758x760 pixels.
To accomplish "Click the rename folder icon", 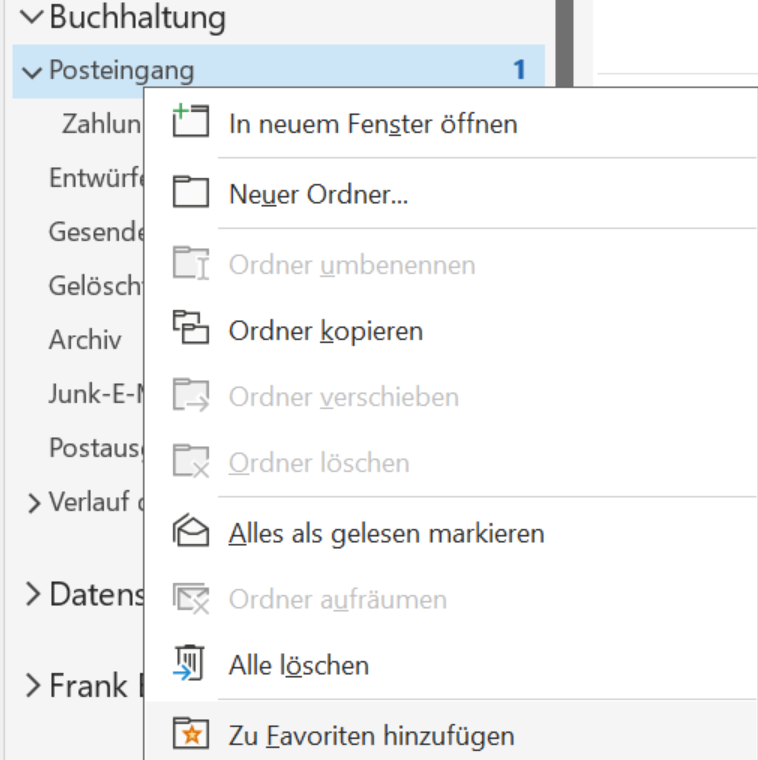I will click(189, 265).
